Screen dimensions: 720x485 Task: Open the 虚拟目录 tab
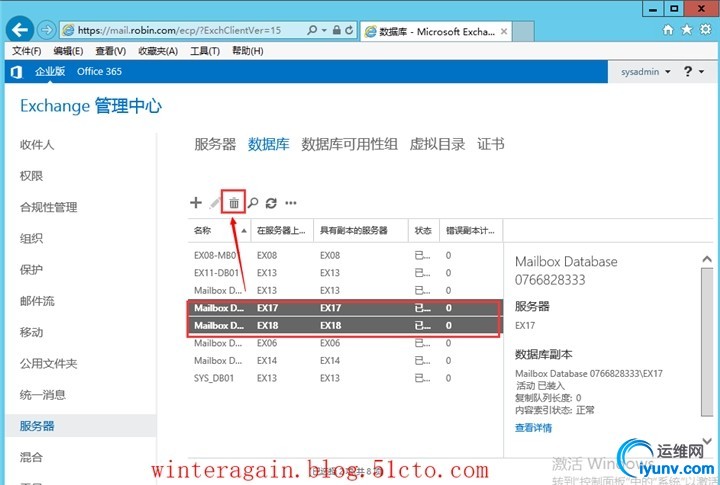pos(437,144)
